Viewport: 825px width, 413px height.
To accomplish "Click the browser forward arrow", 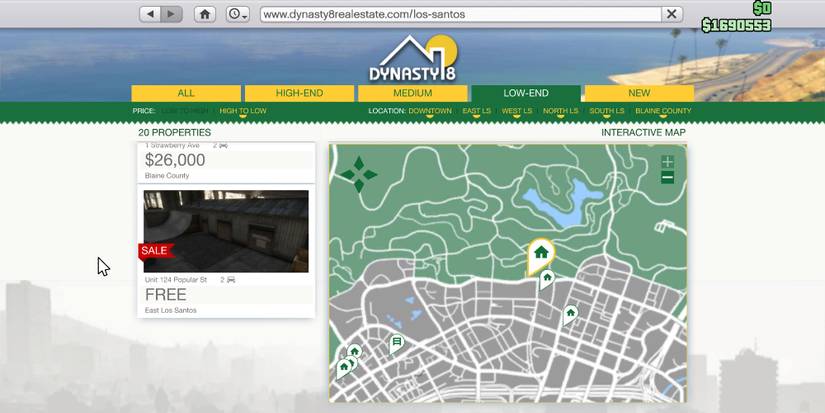I will coord(172,14).
